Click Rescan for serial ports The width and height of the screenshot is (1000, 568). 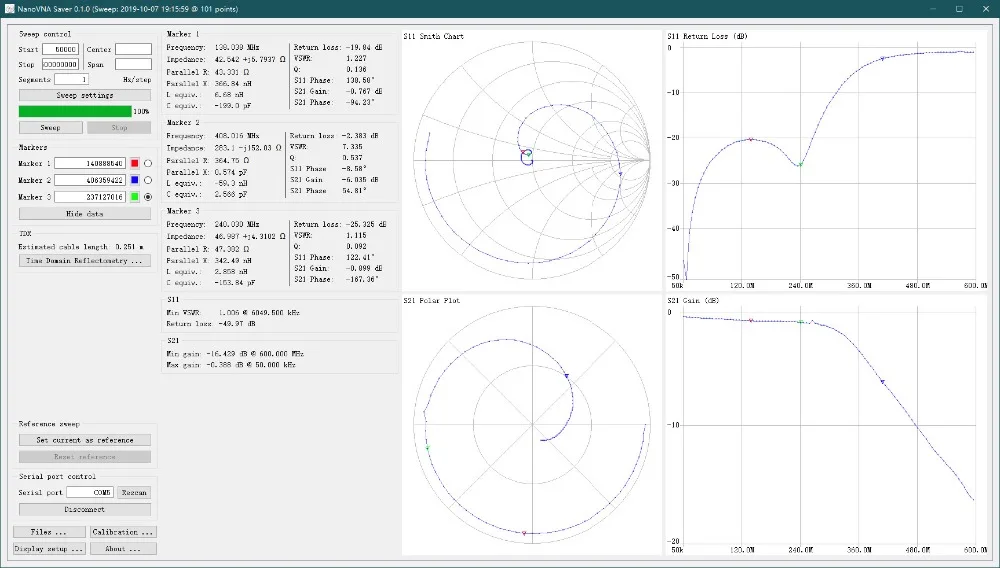pos(134,492)
